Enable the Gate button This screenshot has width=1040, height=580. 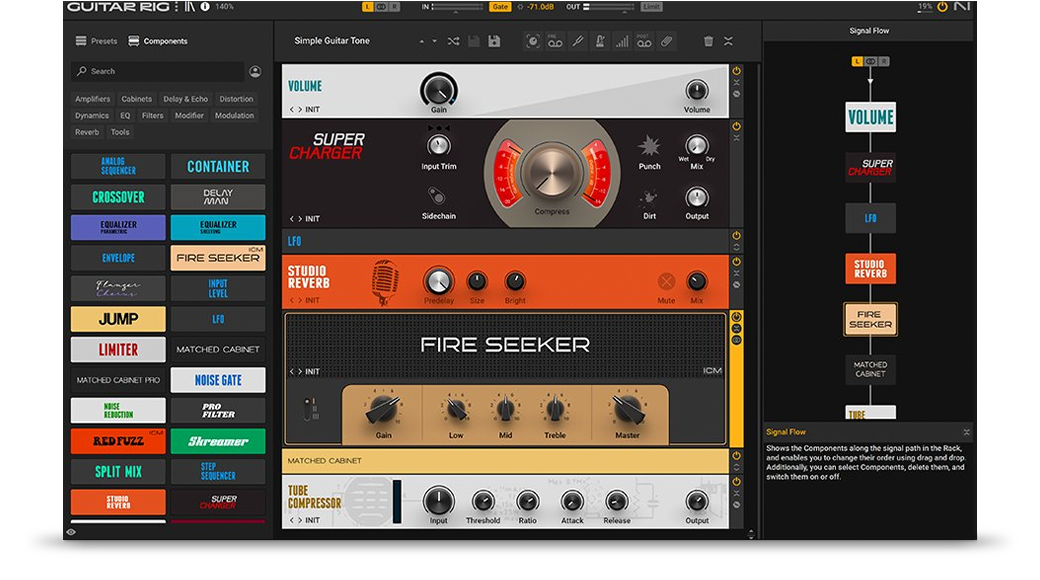coord(499,7)
